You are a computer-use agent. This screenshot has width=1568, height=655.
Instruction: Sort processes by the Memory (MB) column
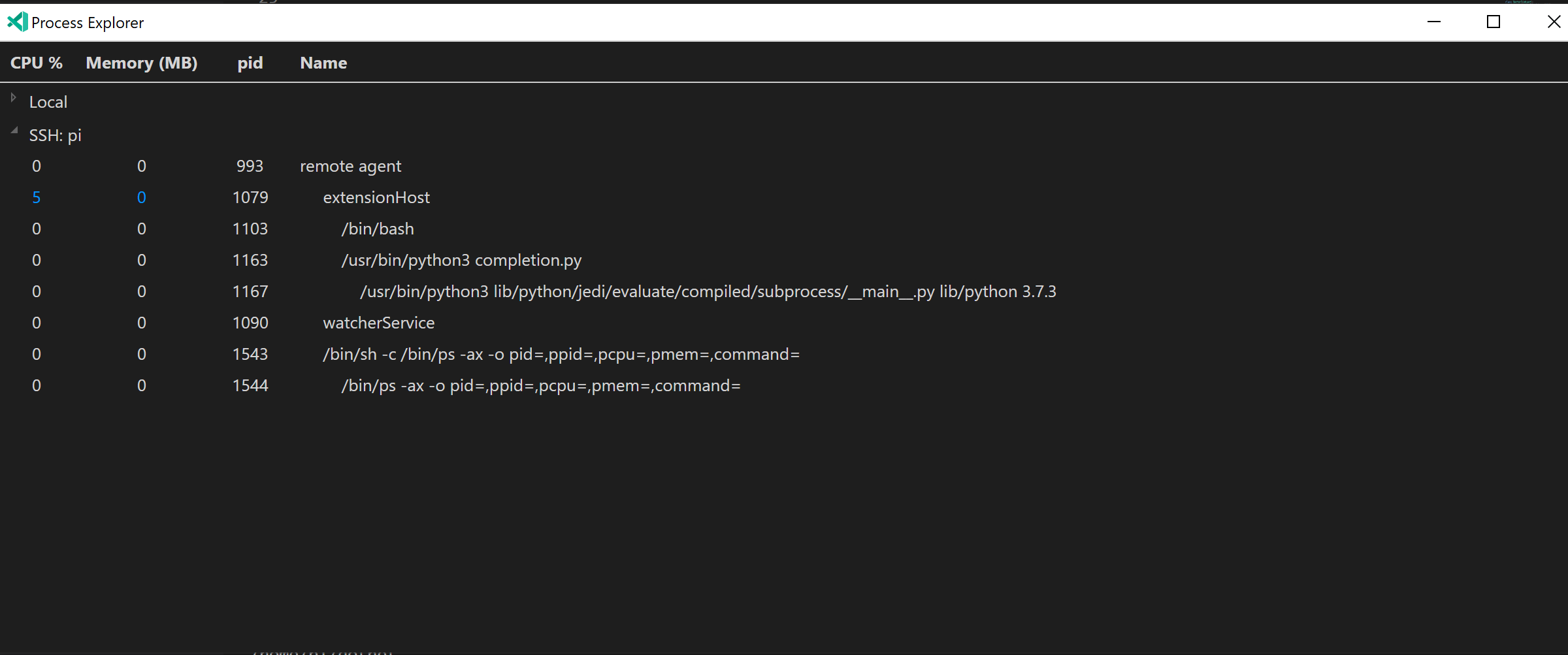click(141, 63)
